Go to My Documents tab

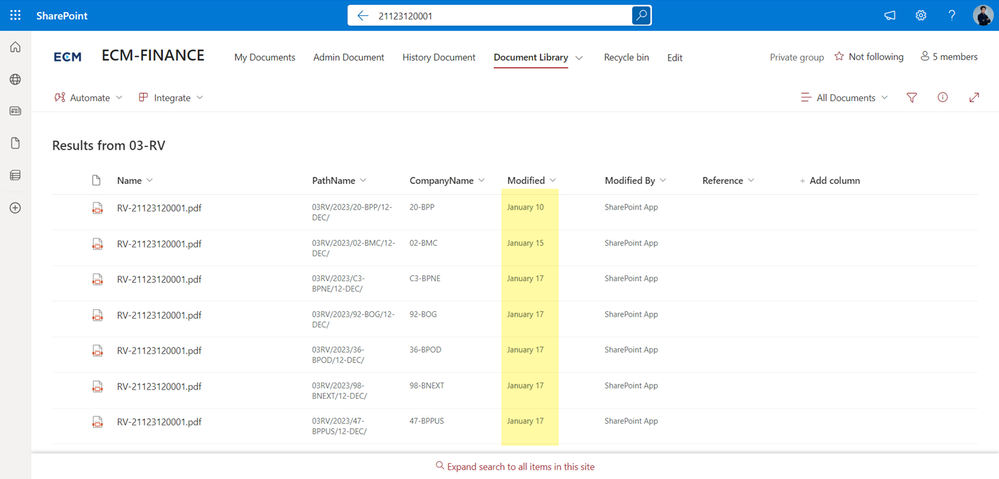coord(265,57)
